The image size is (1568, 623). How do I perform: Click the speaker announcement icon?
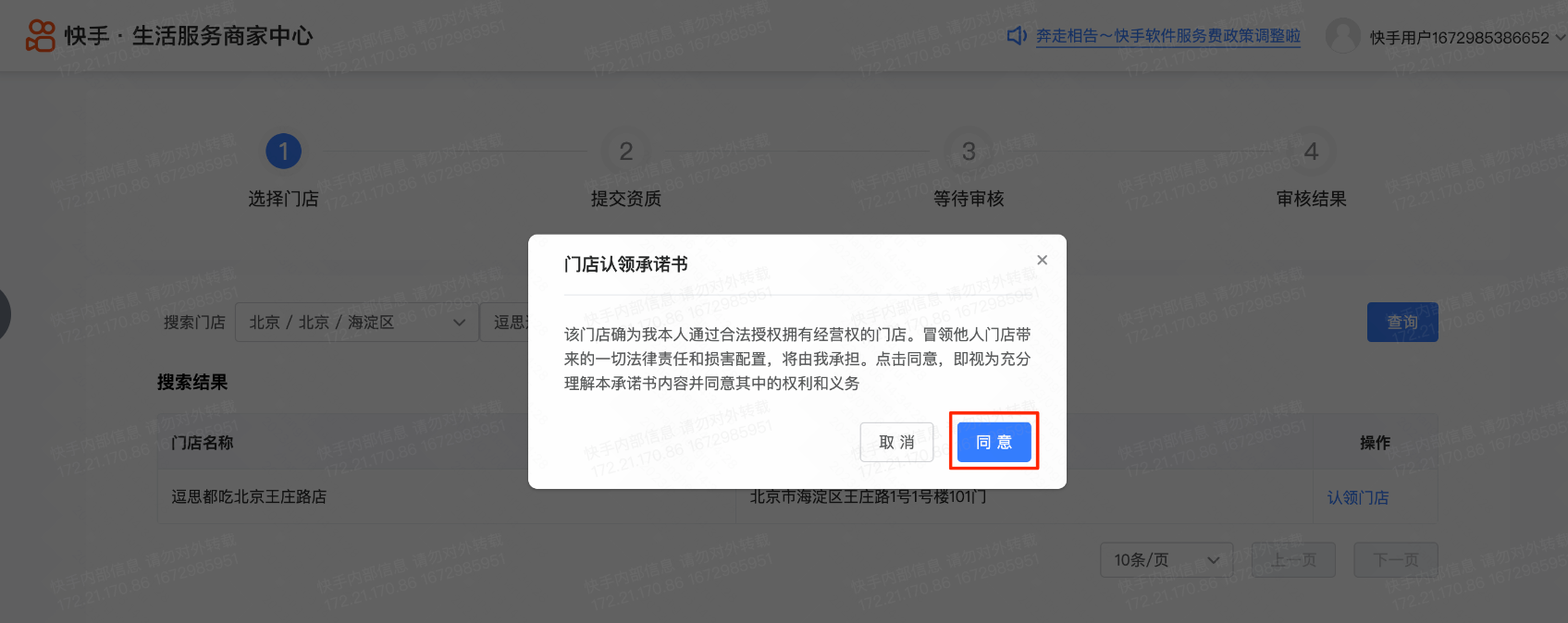coord(1017,36)
